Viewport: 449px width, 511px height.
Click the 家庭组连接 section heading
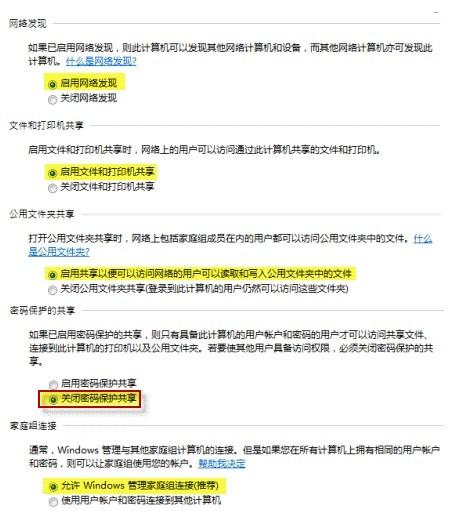33,425
